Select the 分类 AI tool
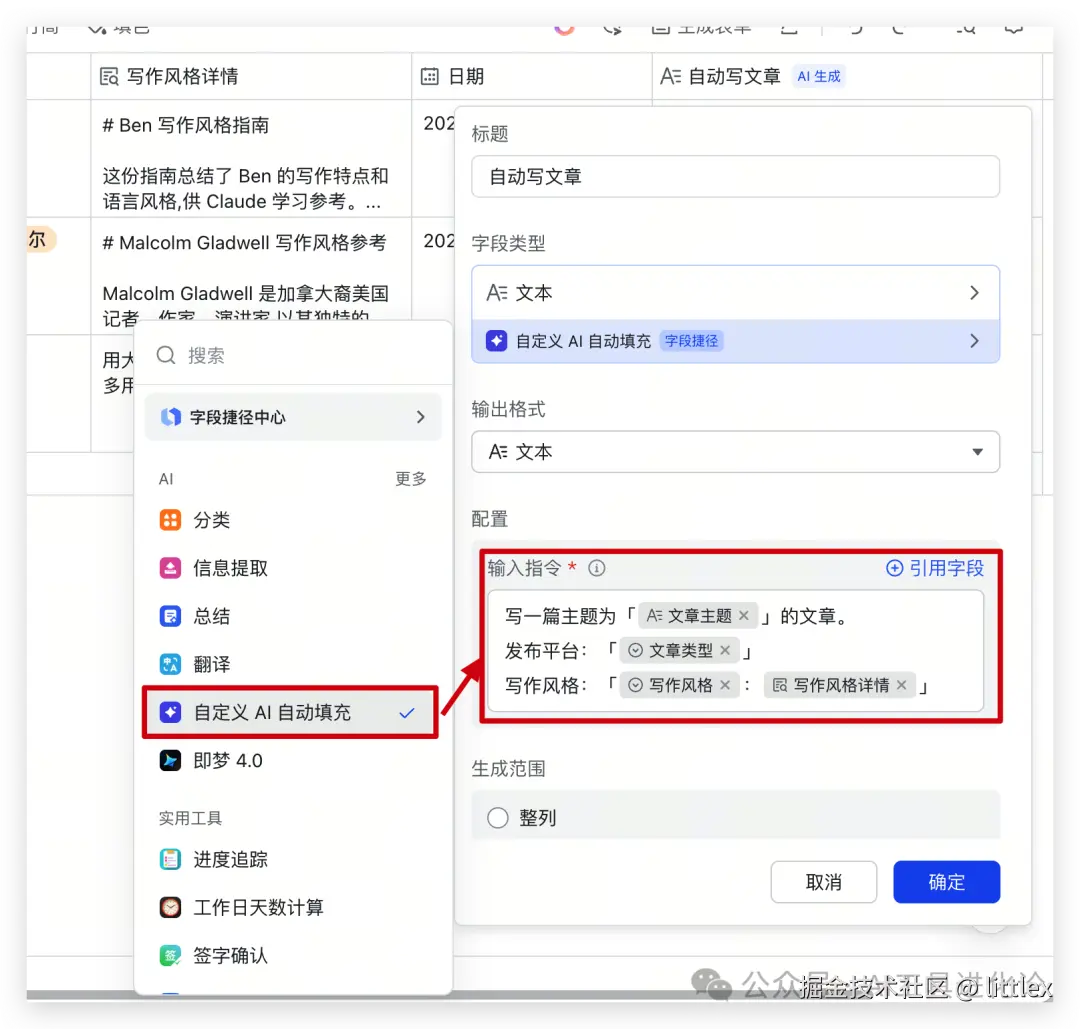The height and width of the screenshot is (1029, 1080). coord(210,520)
